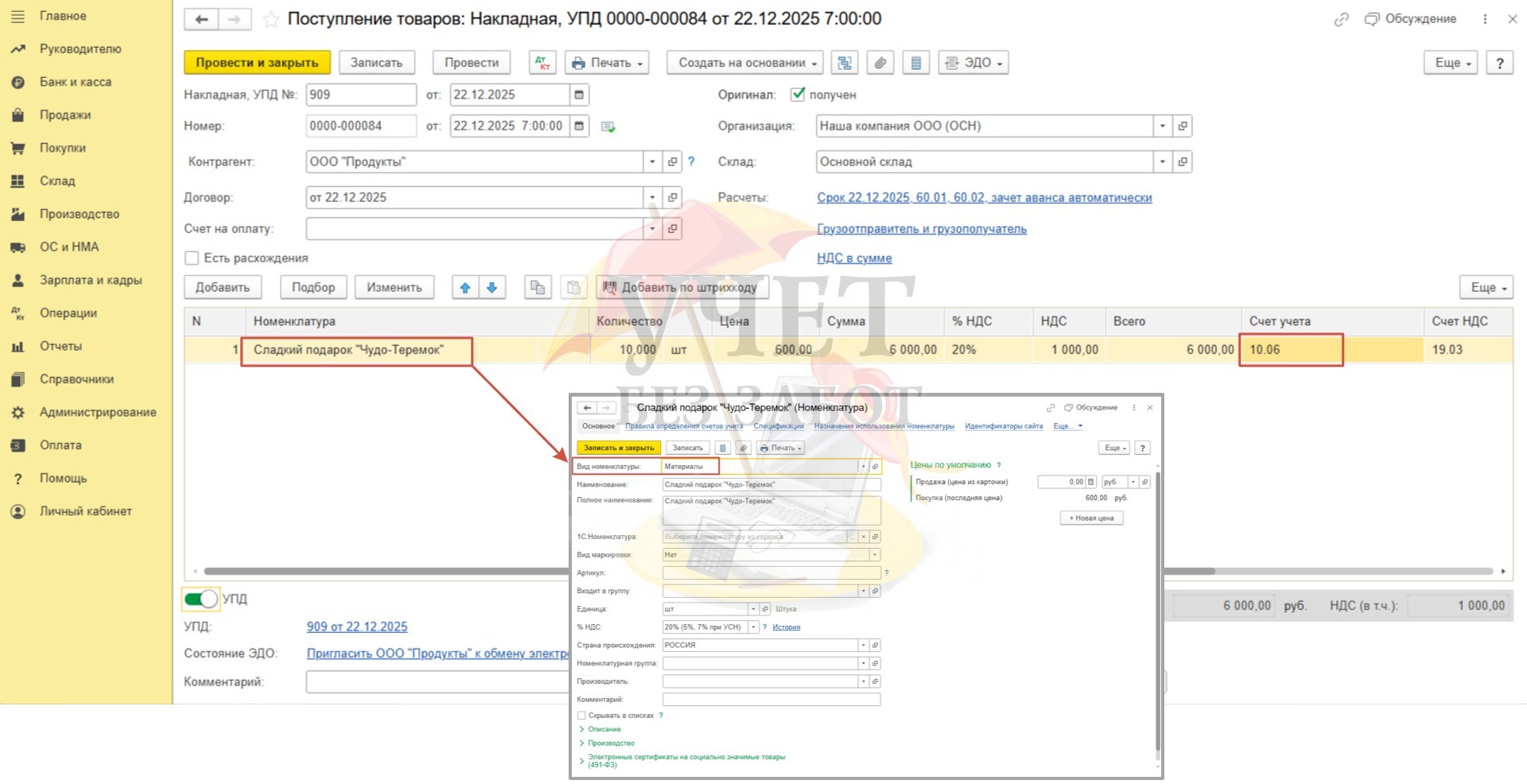Click the Дт/Кт postings icon in toolbar
Screen dimensions: 1527x784
coord(542,63)
